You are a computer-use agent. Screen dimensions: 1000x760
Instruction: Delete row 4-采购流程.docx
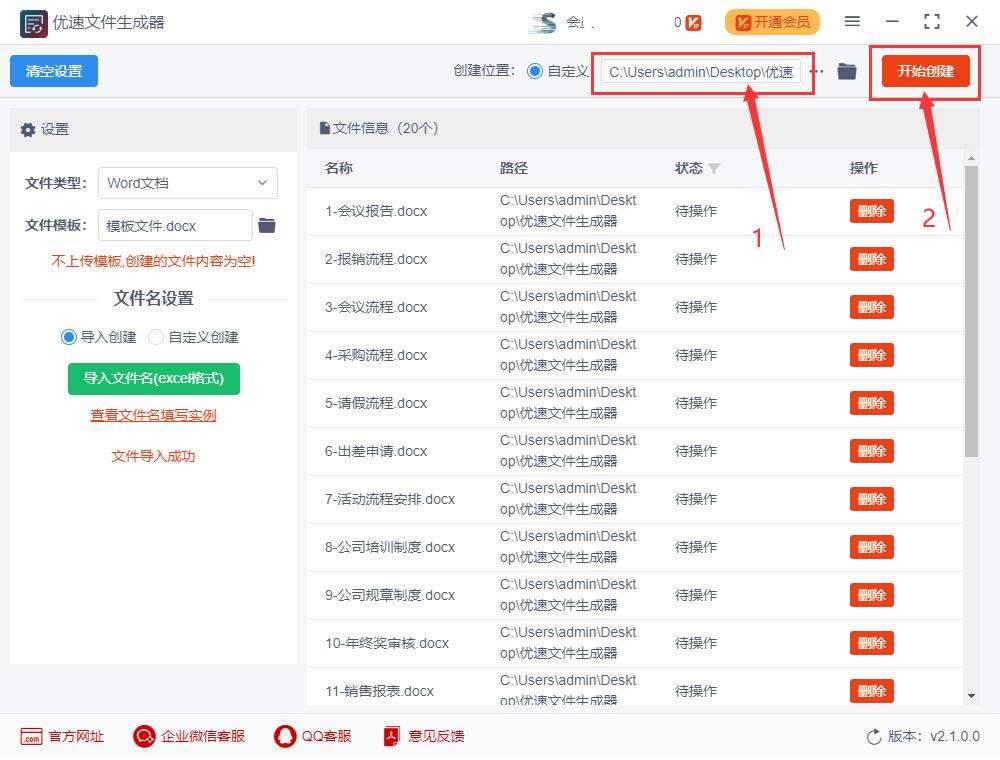(871, 355)
